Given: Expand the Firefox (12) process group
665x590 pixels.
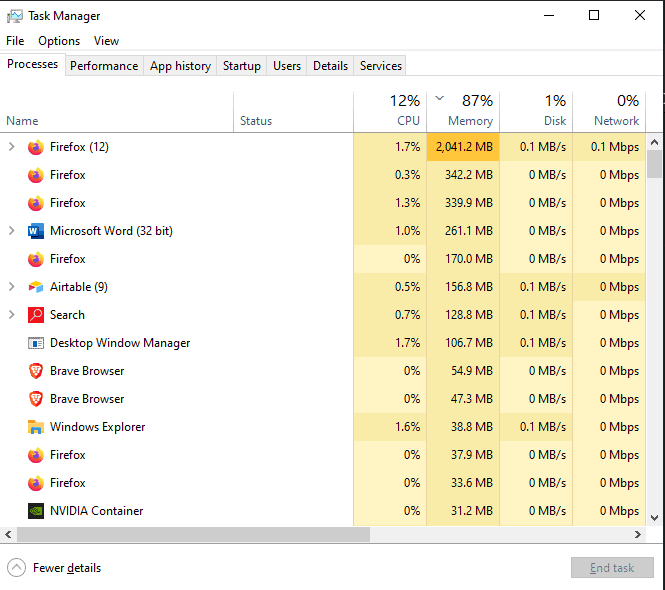Looking at the screenshot, I should point(12,147).
